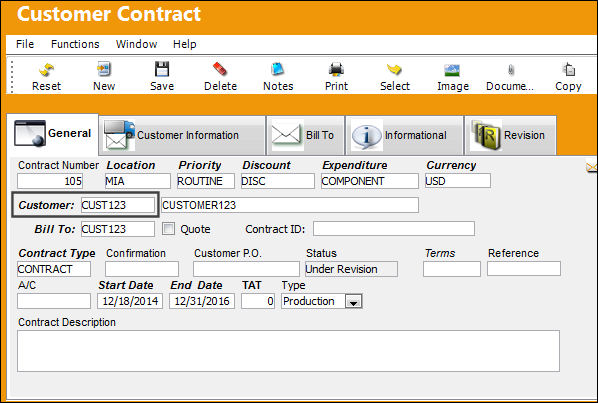Click the Delete eraser icon
The width and height of the screenshot is (598, 403).
click(x=220, y=69)
